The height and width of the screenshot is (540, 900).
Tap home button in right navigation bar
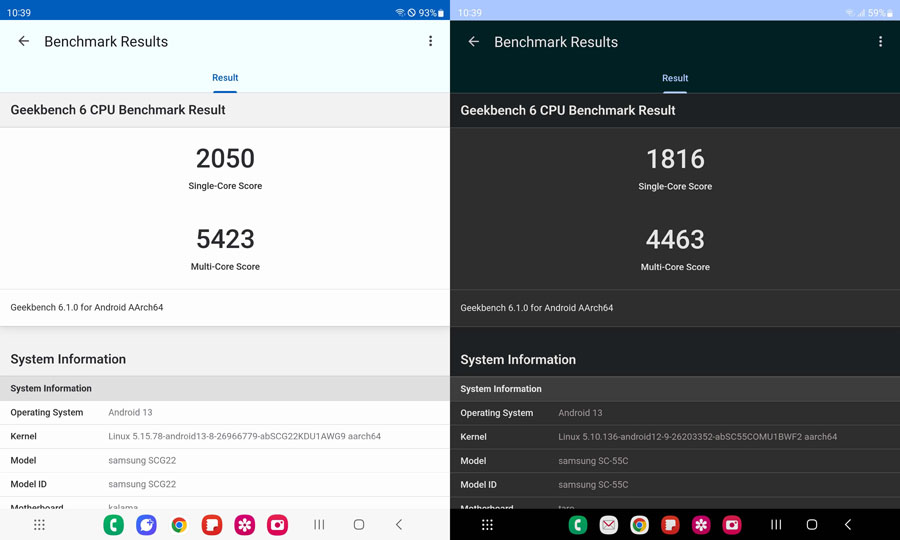(x=812, y=525)
